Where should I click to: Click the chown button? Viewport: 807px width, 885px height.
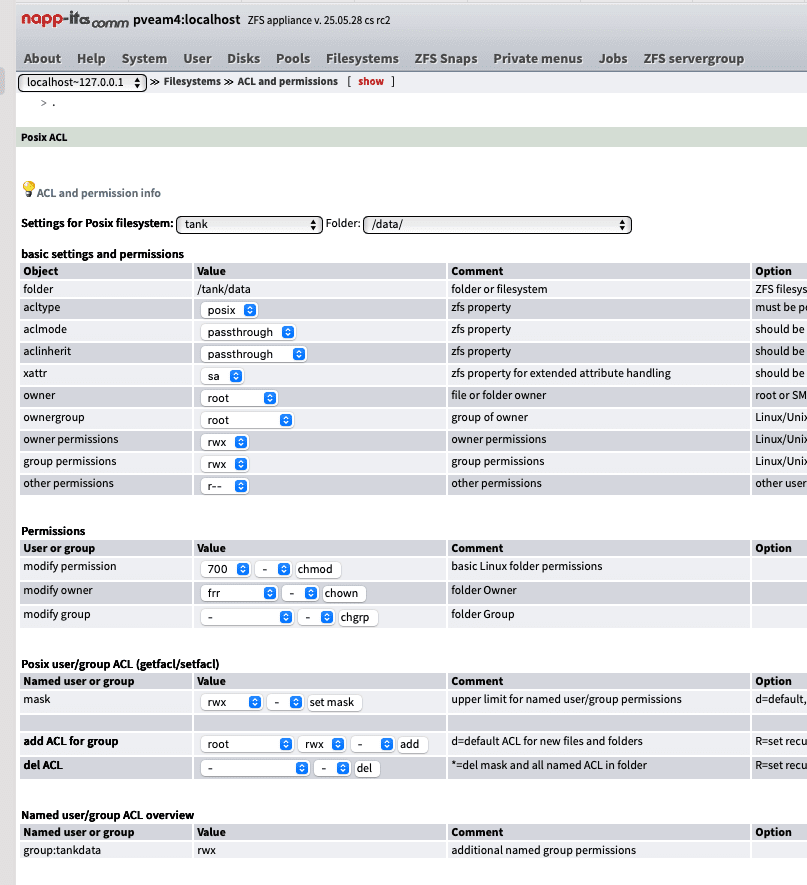click(x=341, y=593)
